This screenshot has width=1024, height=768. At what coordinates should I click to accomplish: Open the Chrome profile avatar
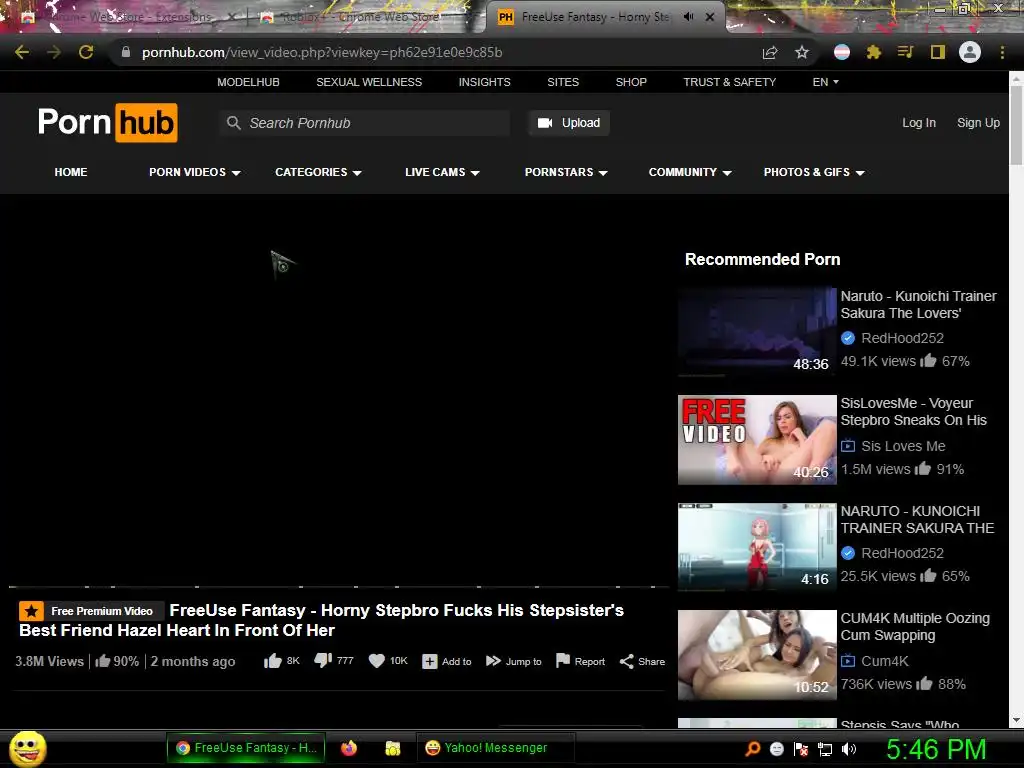pyautogui.click(x=970, y=52)
